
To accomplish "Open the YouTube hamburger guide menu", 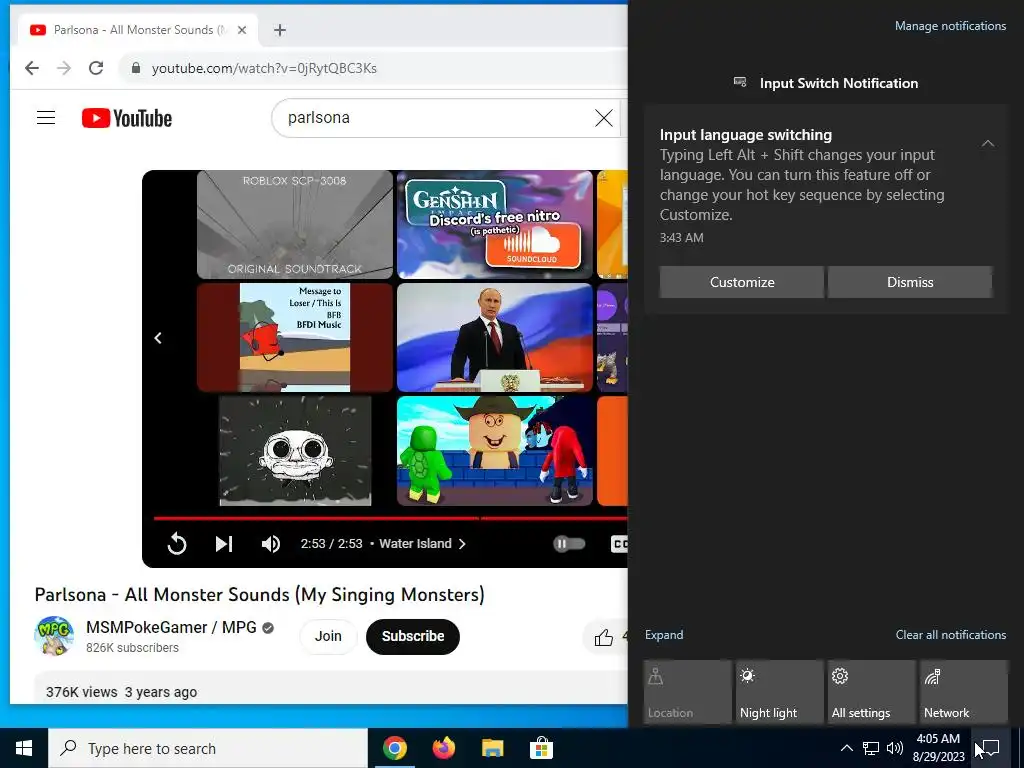I will (46, 118).
